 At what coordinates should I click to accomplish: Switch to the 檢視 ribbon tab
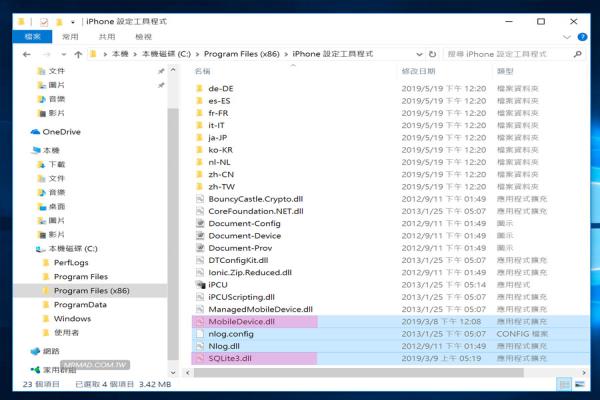[143, 37]
